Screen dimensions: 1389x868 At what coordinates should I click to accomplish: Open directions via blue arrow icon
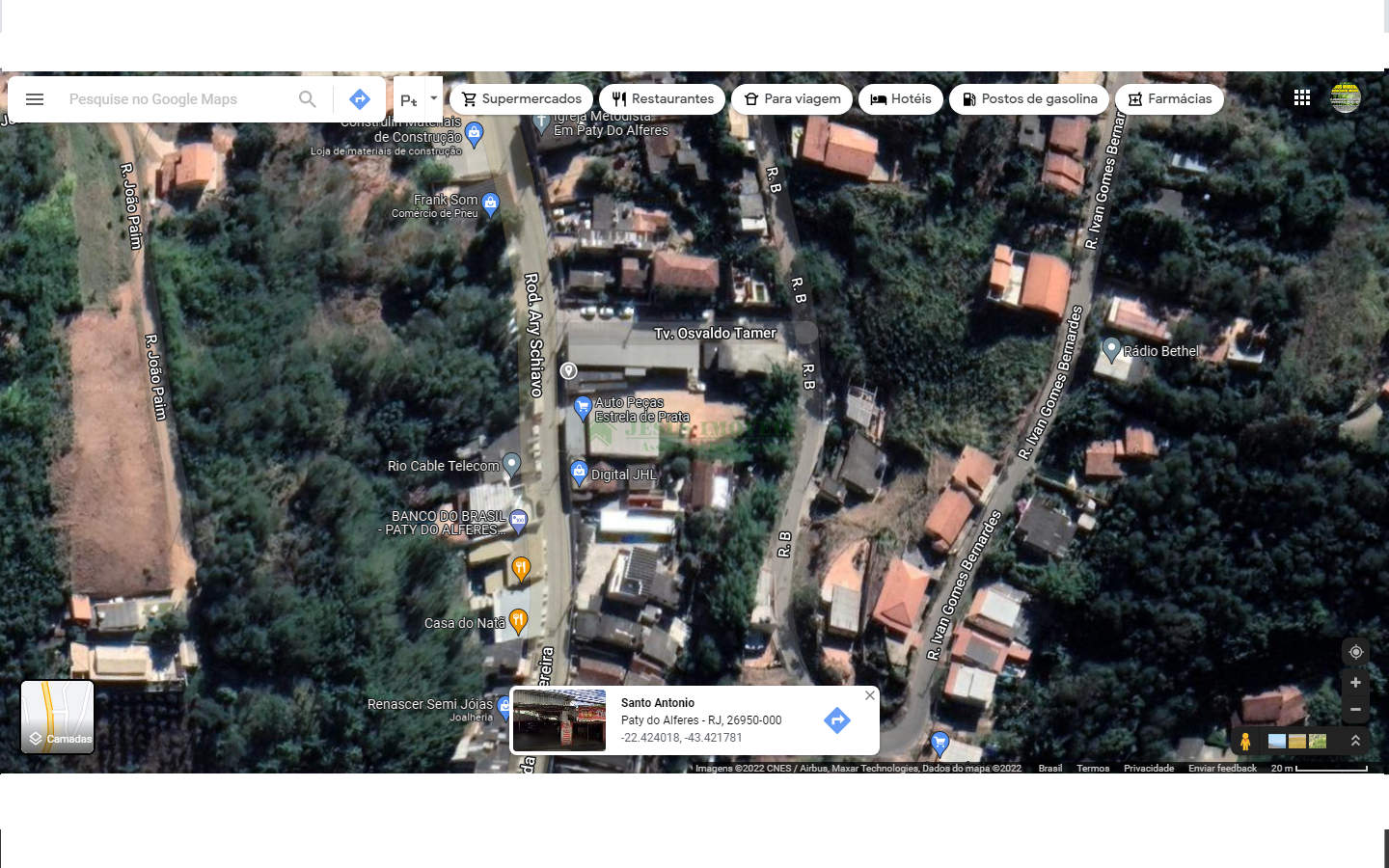[360, 99]
